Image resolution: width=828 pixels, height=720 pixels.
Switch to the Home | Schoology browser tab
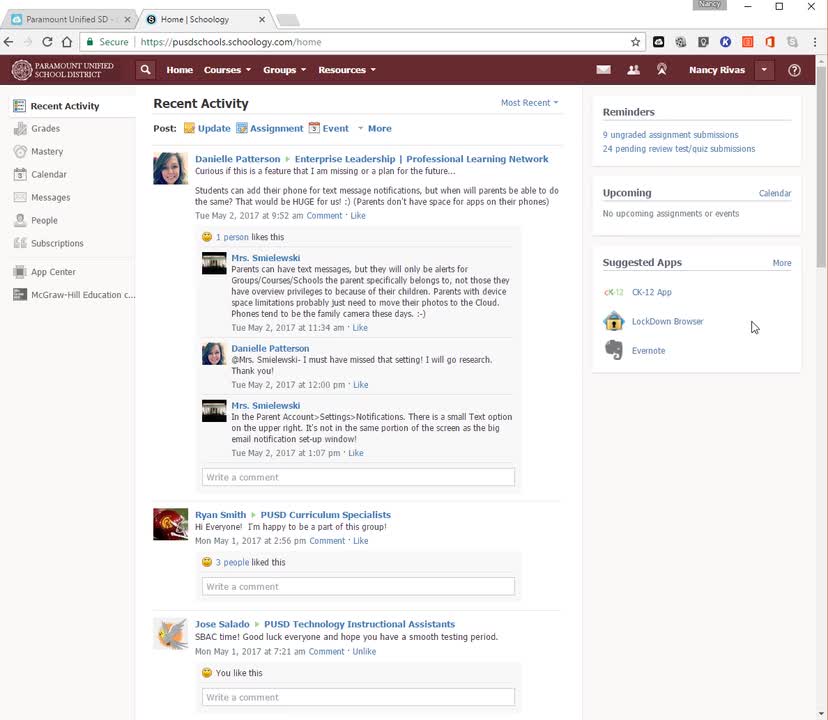pyautogui.click(x=198, y=17)
